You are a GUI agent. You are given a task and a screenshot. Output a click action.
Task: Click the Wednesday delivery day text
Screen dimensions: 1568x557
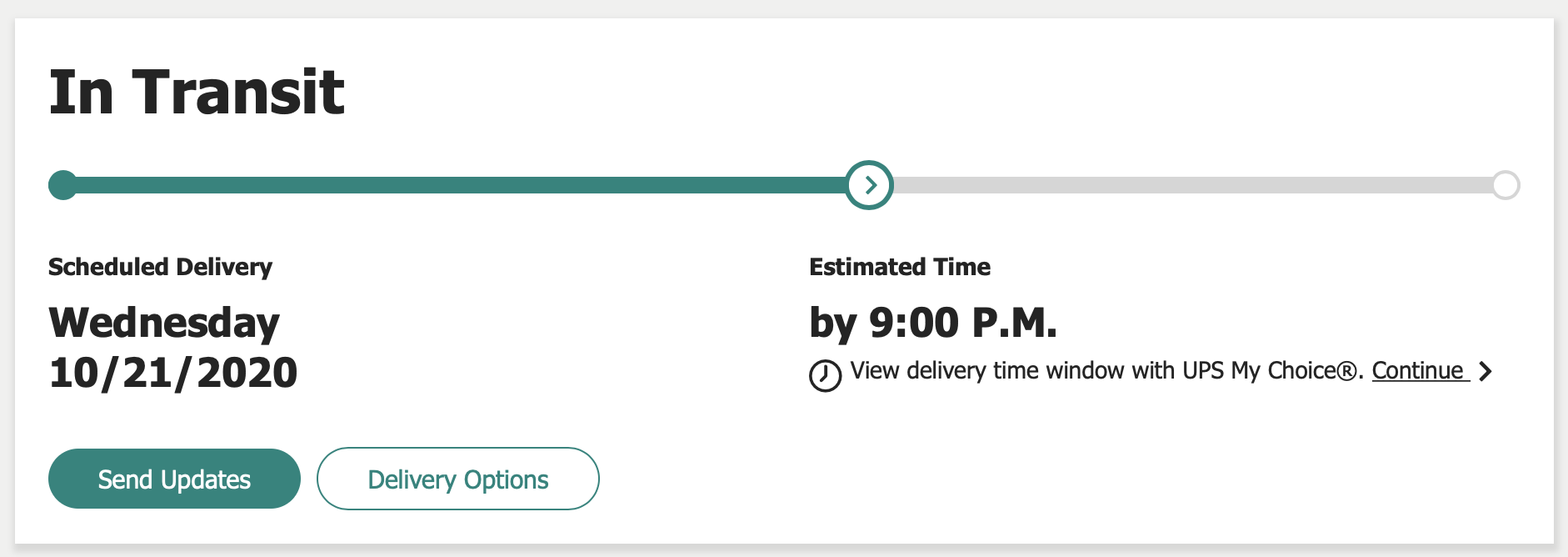(x=164, y=323)
